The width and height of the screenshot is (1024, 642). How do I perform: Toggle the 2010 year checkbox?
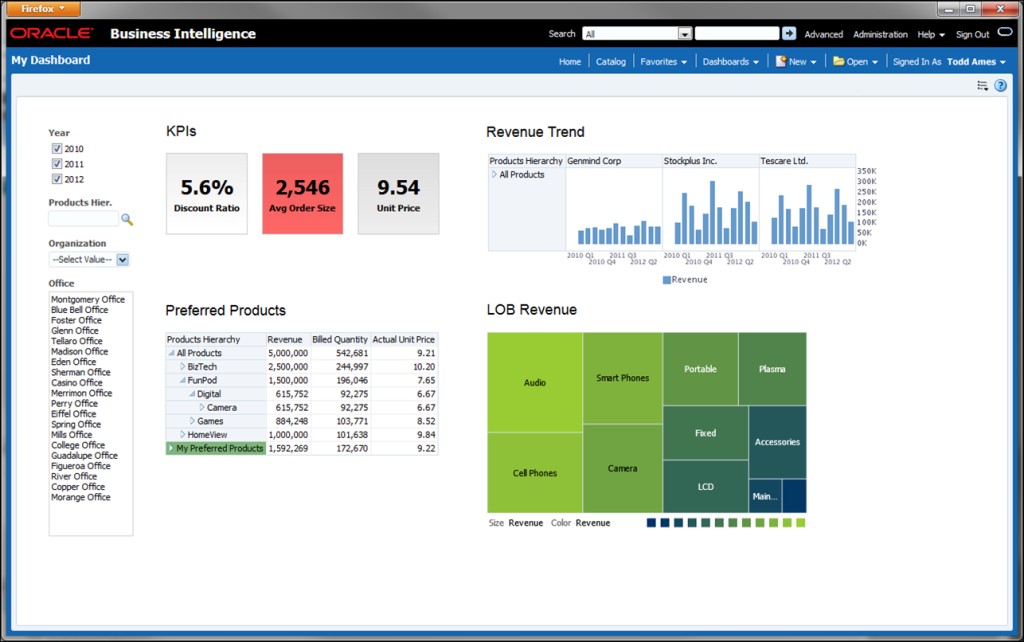[x=57, y=149]
